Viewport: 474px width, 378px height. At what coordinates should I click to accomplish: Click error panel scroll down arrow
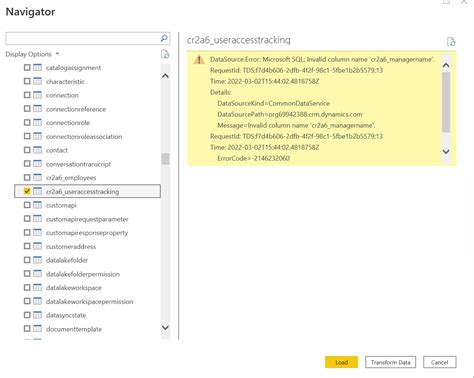tap(446, 151)
